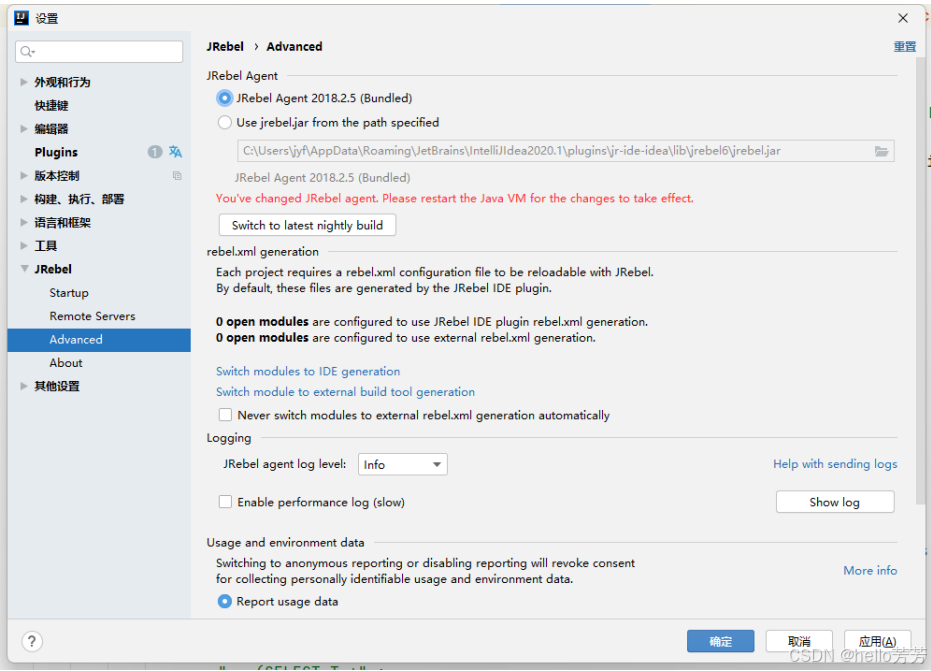Expand 其他设置 tree node
Viewport: 931px width, 671px height.
pyautogui.click(x=24, y=386)
